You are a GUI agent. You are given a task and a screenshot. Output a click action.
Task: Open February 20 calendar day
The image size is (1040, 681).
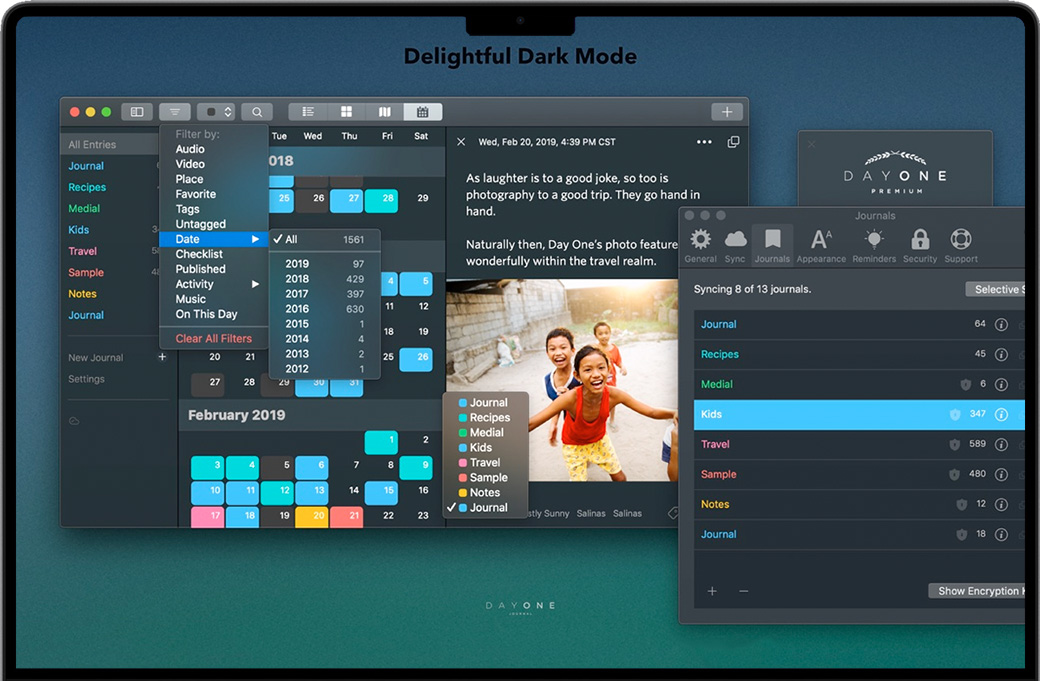[312, 517]
